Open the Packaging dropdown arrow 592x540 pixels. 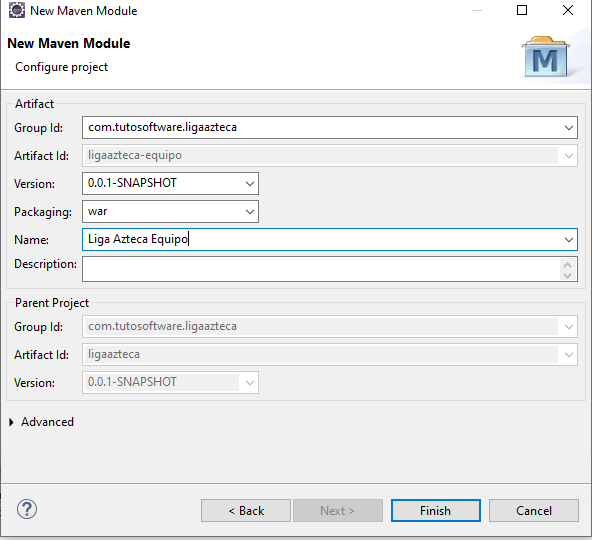[250, 211]
